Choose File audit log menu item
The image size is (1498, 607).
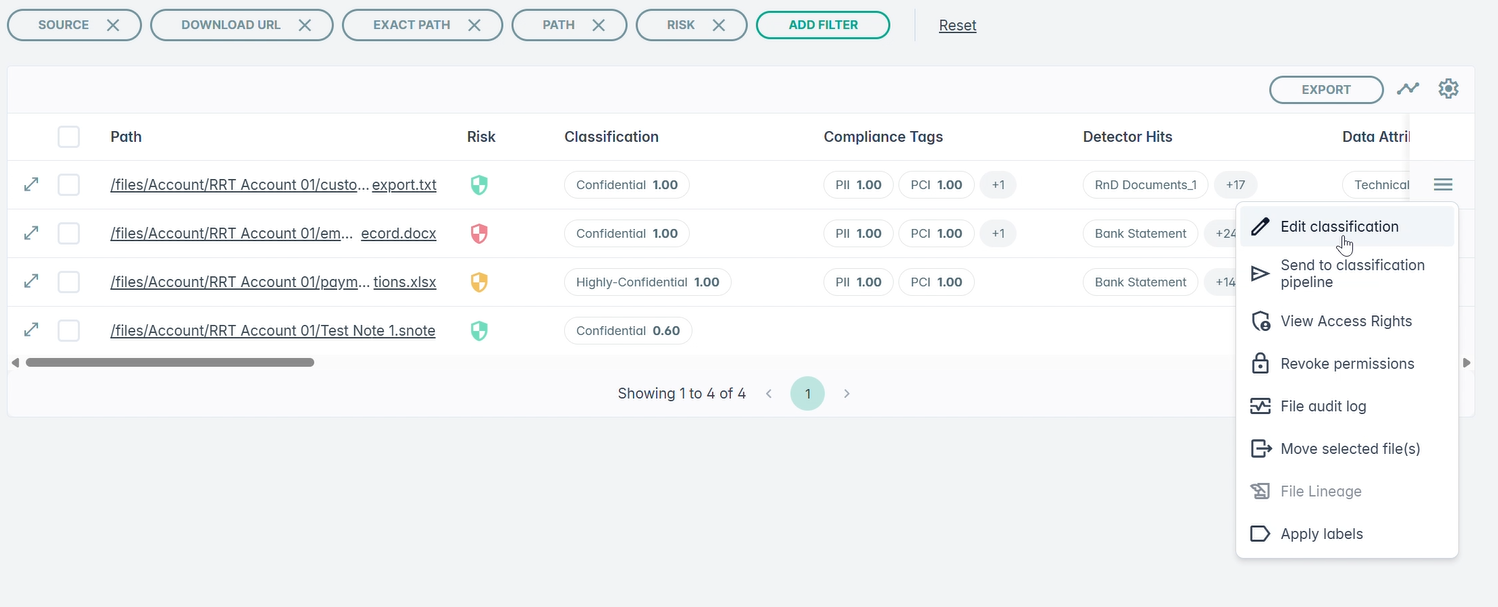(x=1347, y=406)
